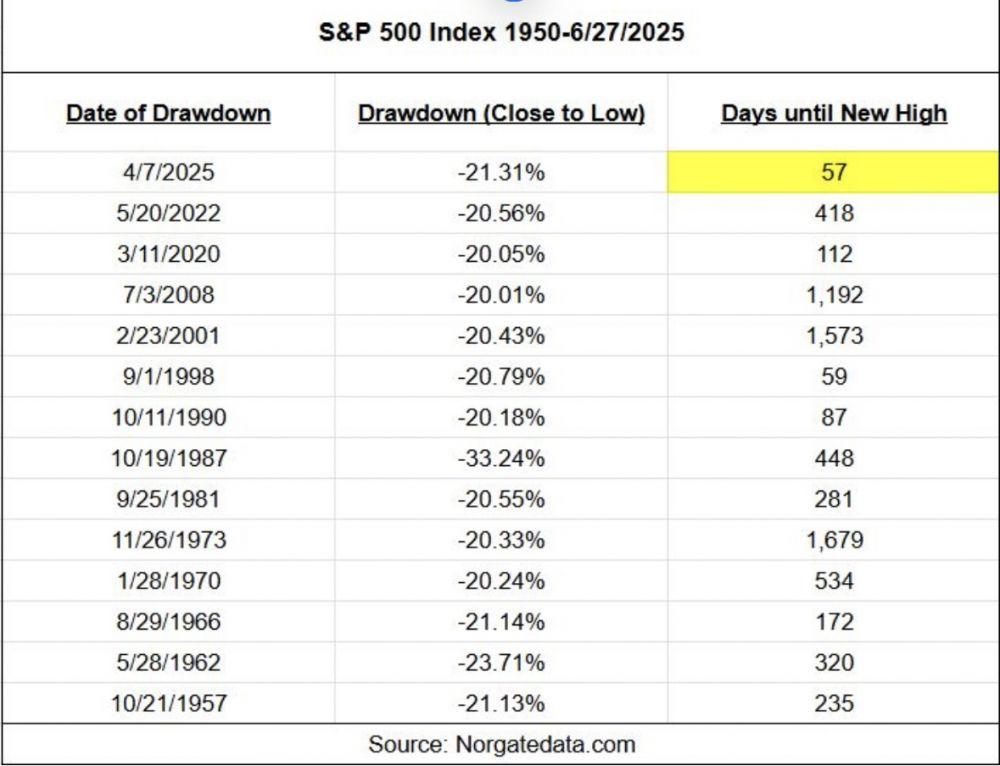
Task: Select the -21.14% drawdown cell
Action: pyautogui.click(x=501, y=623)
